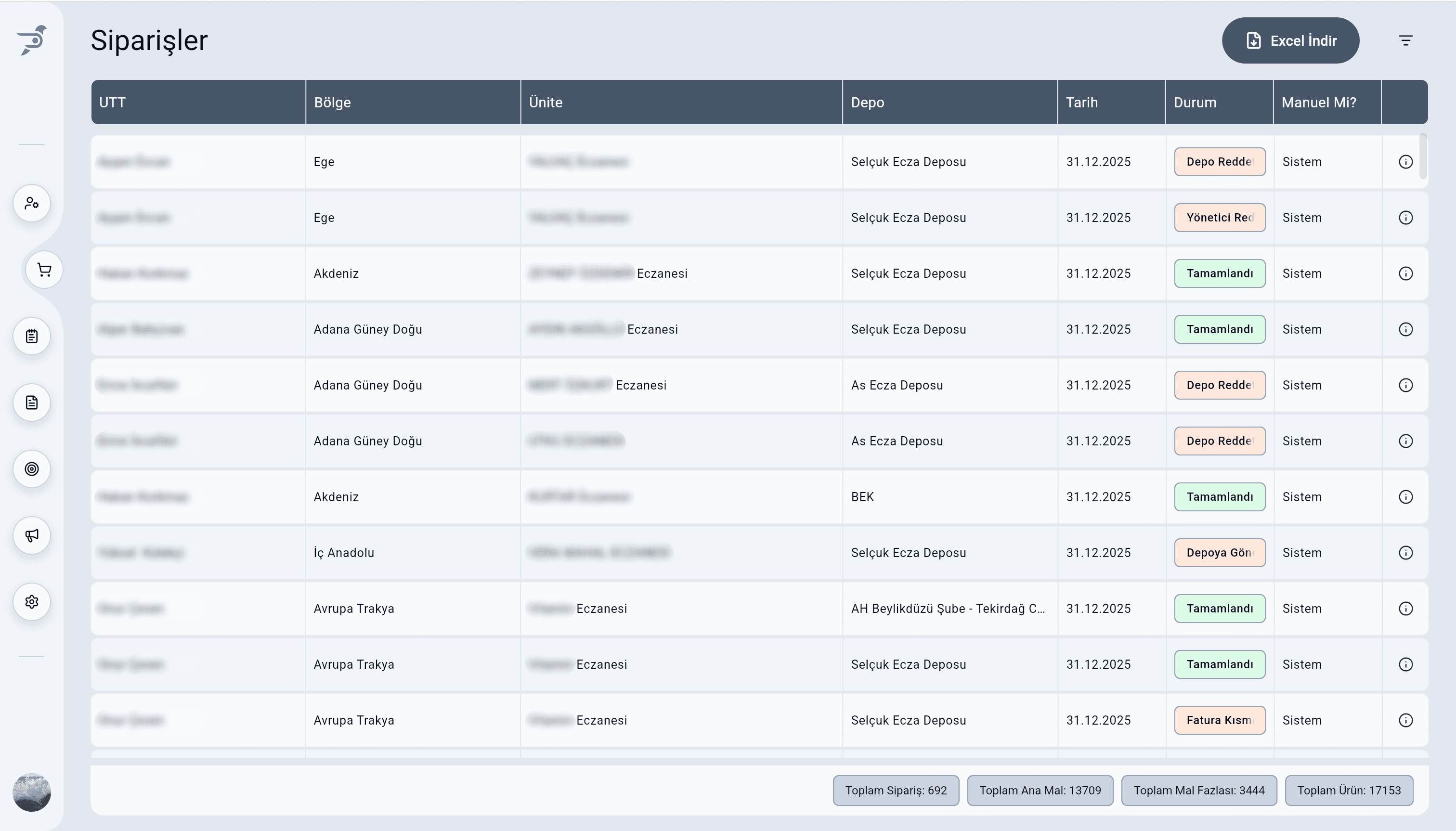1456x831 pixels.
Task: Select the shopping cart orders icon
Action: [x=44, y=270]
